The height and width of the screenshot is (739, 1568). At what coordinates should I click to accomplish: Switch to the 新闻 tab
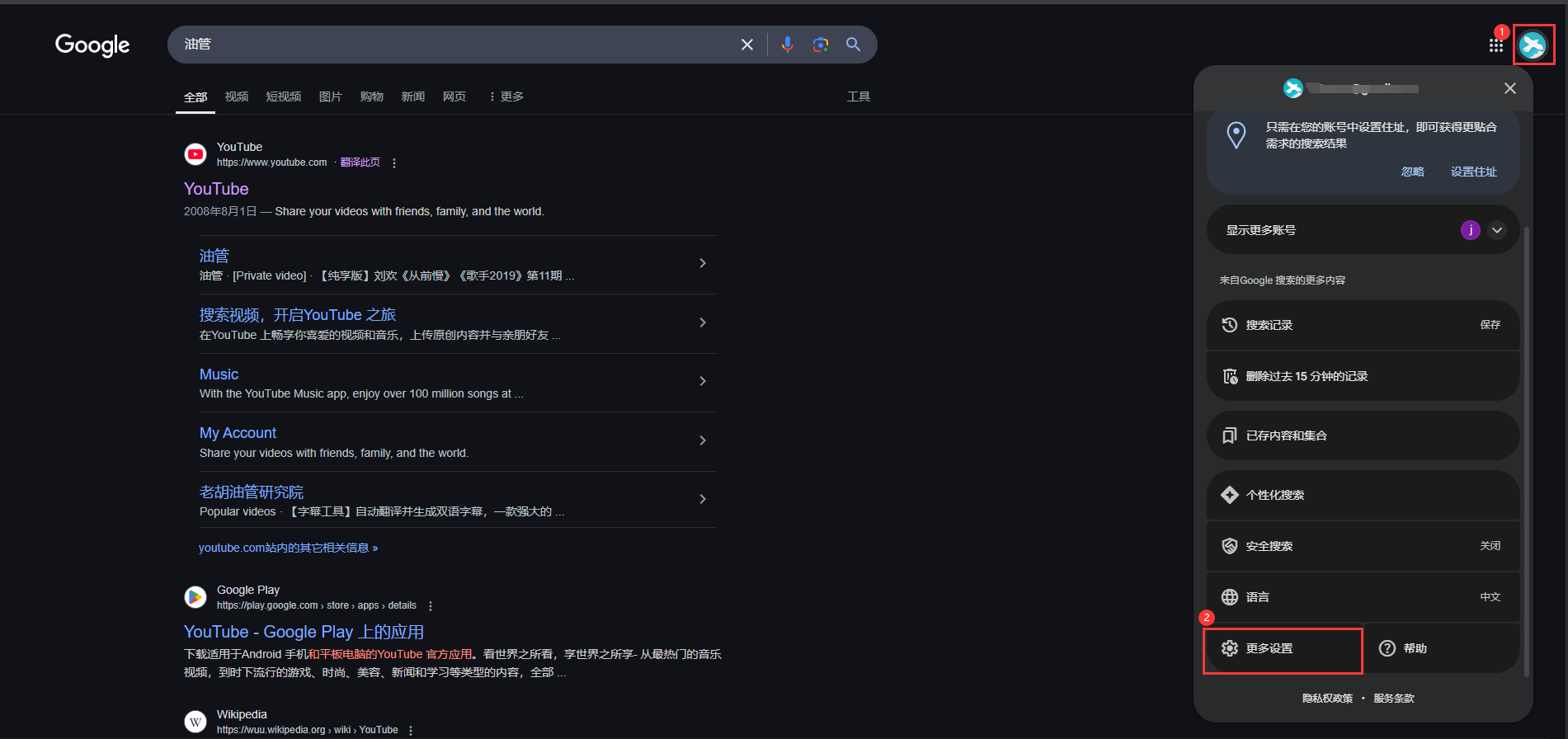click(x=413, y=96)
